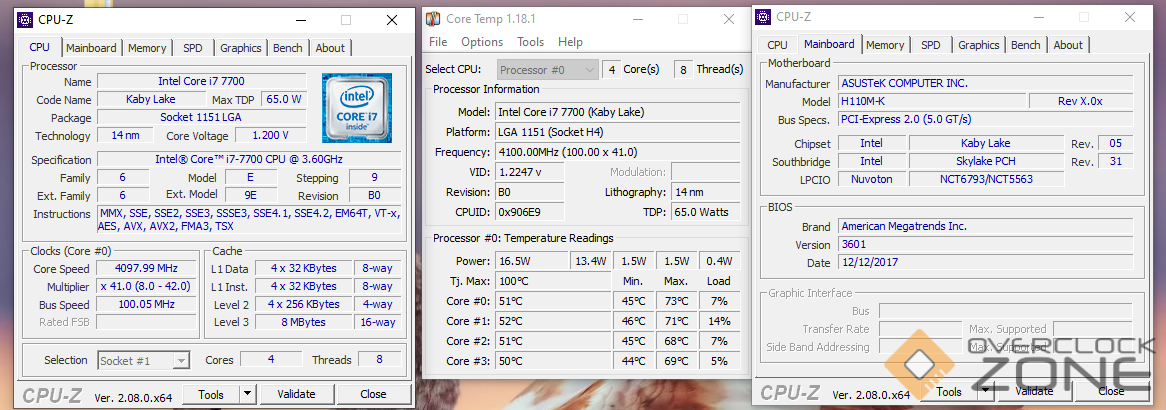
Task: Click the BIOS Version value 3601
Action: (985, 244)
